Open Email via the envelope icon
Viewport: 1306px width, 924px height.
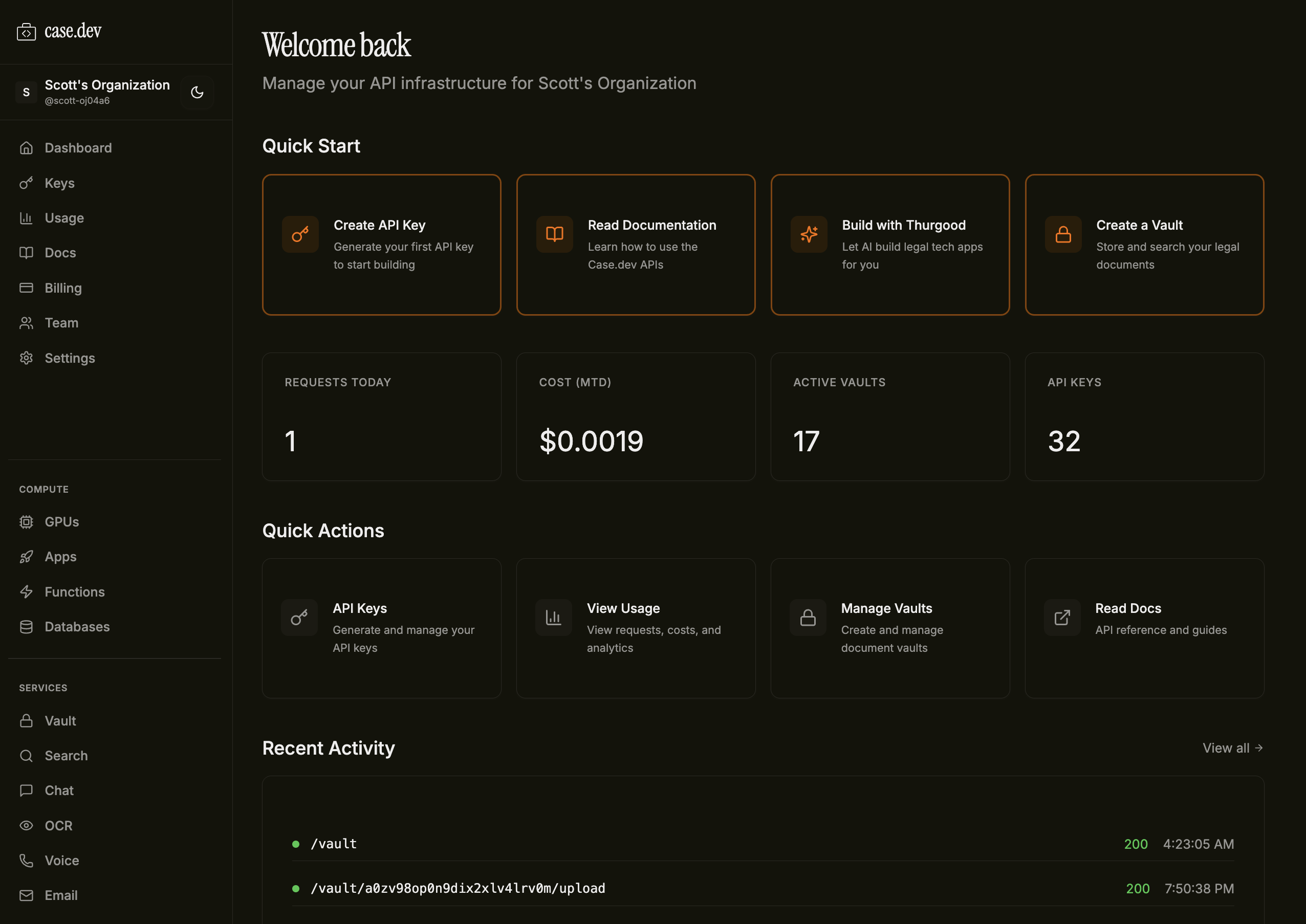click(26, 895)
